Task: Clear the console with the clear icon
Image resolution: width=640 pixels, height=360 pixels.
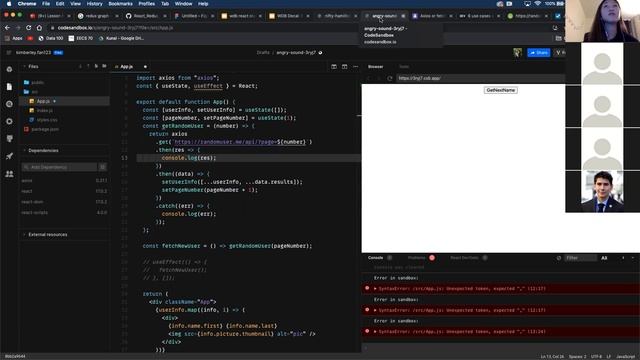Action: pos(559,258)
